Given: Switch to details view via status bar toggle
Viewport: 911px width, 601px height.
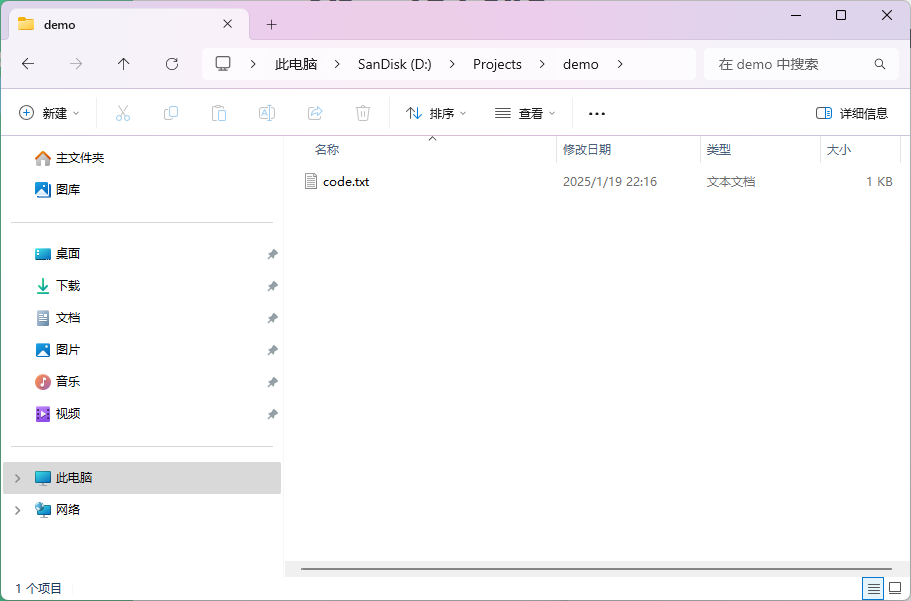Looking at the screenshot, I should [873, 588].
